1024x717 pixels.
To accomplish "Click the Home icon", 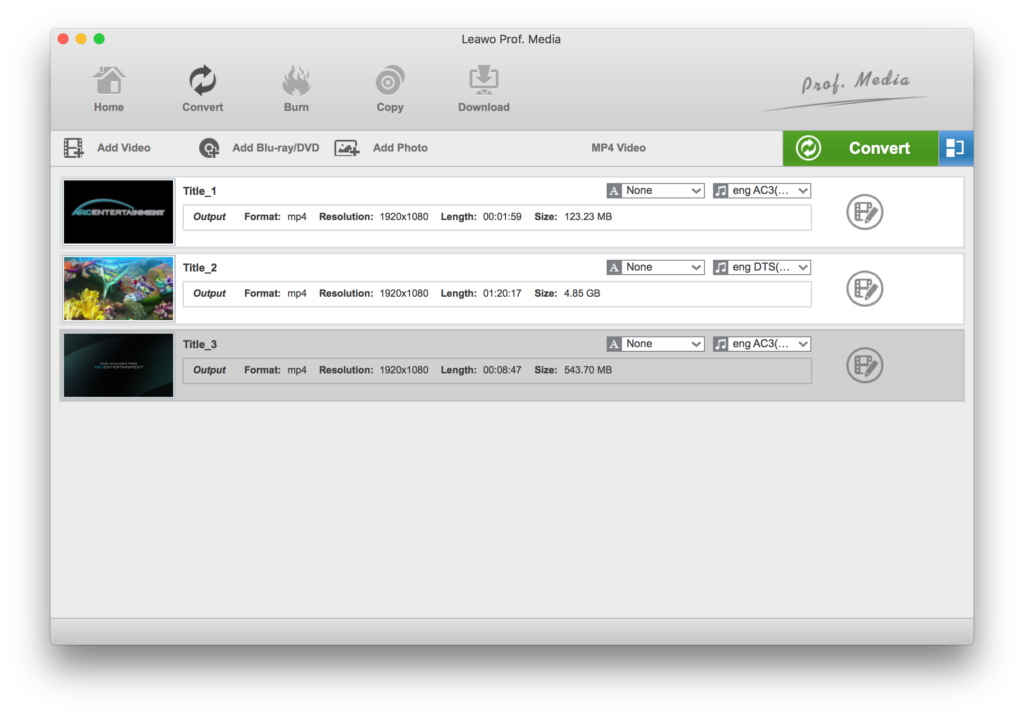I will pos(108,87).
